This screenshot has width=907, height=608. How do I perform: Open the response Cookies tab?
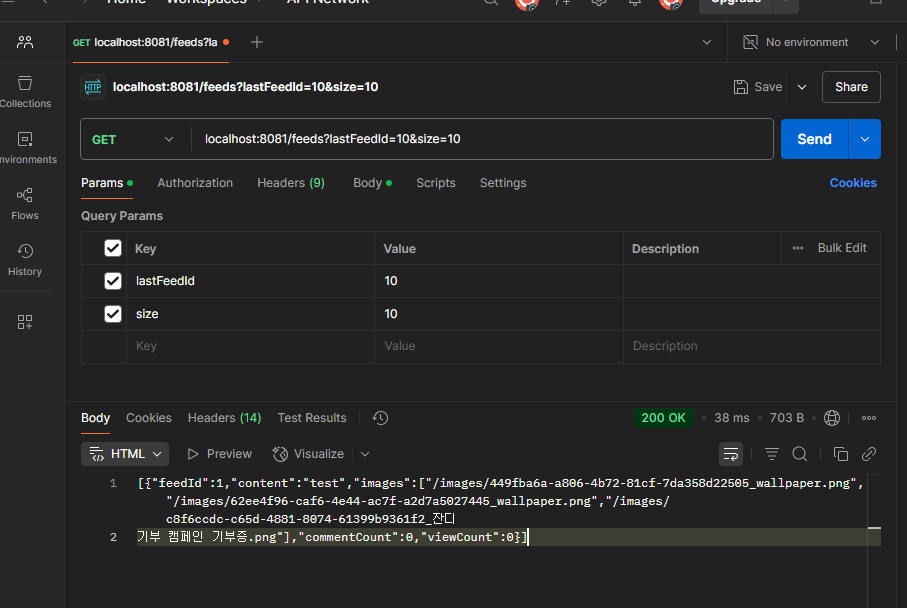click(x=149, y=418)
